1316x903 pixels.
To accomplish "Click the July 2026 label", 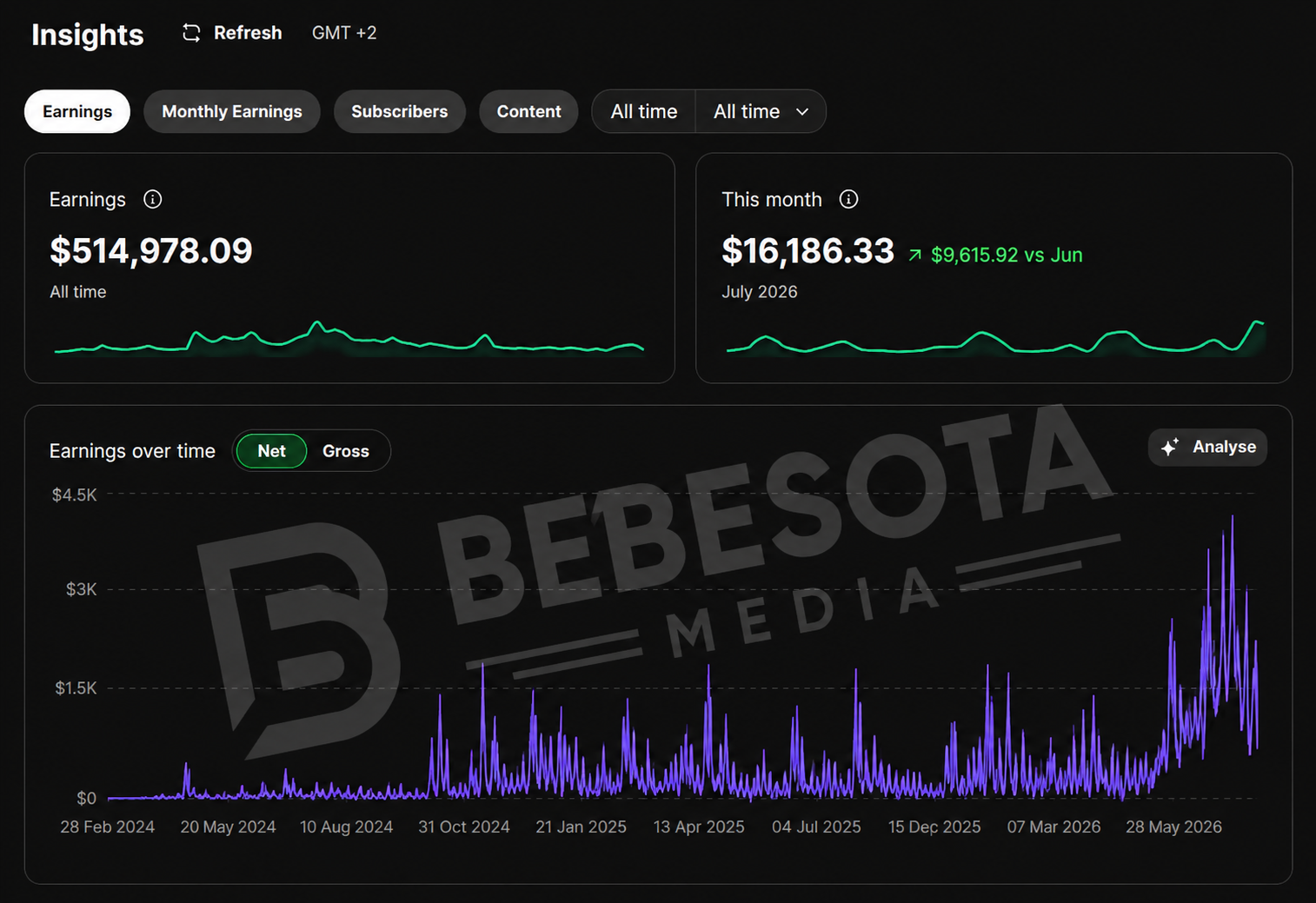I will pos(760,292).
